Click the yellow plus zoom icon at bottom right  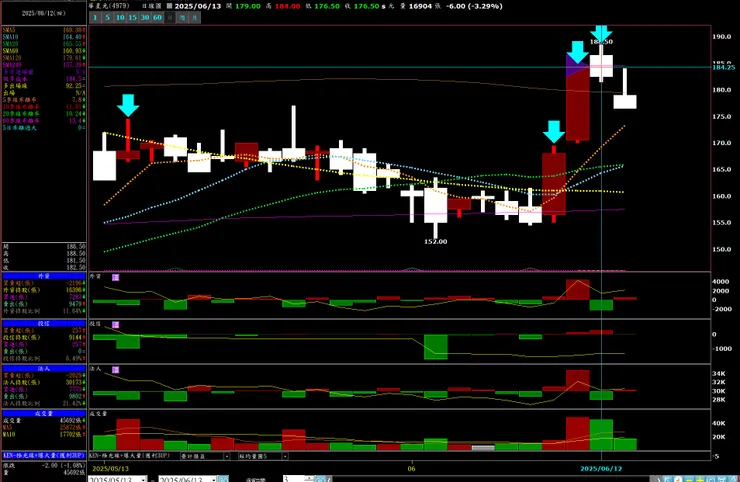[700, 479]
